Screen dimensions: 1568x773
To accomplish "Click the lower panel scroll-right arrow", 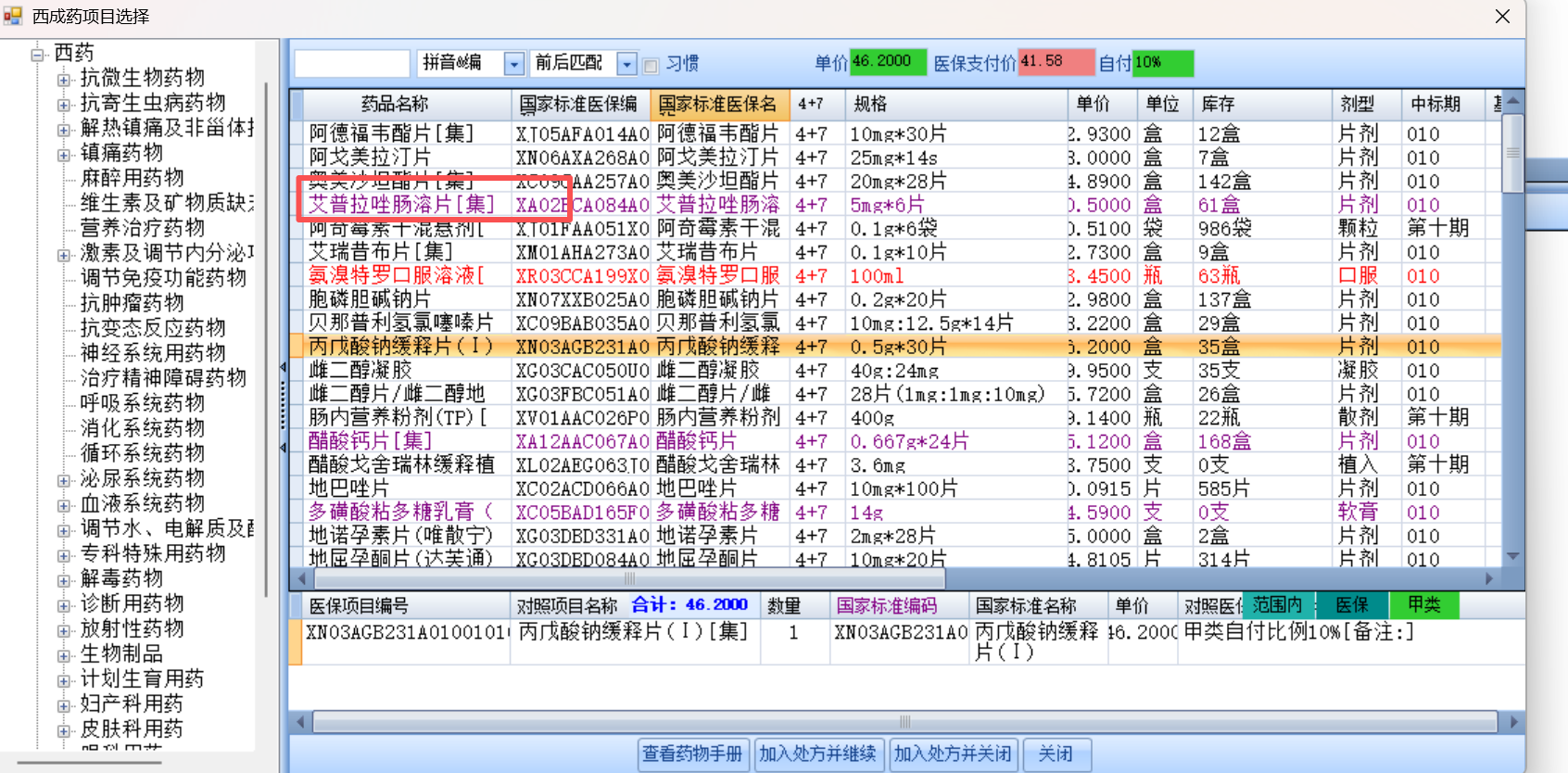I will pos(1513,721).
